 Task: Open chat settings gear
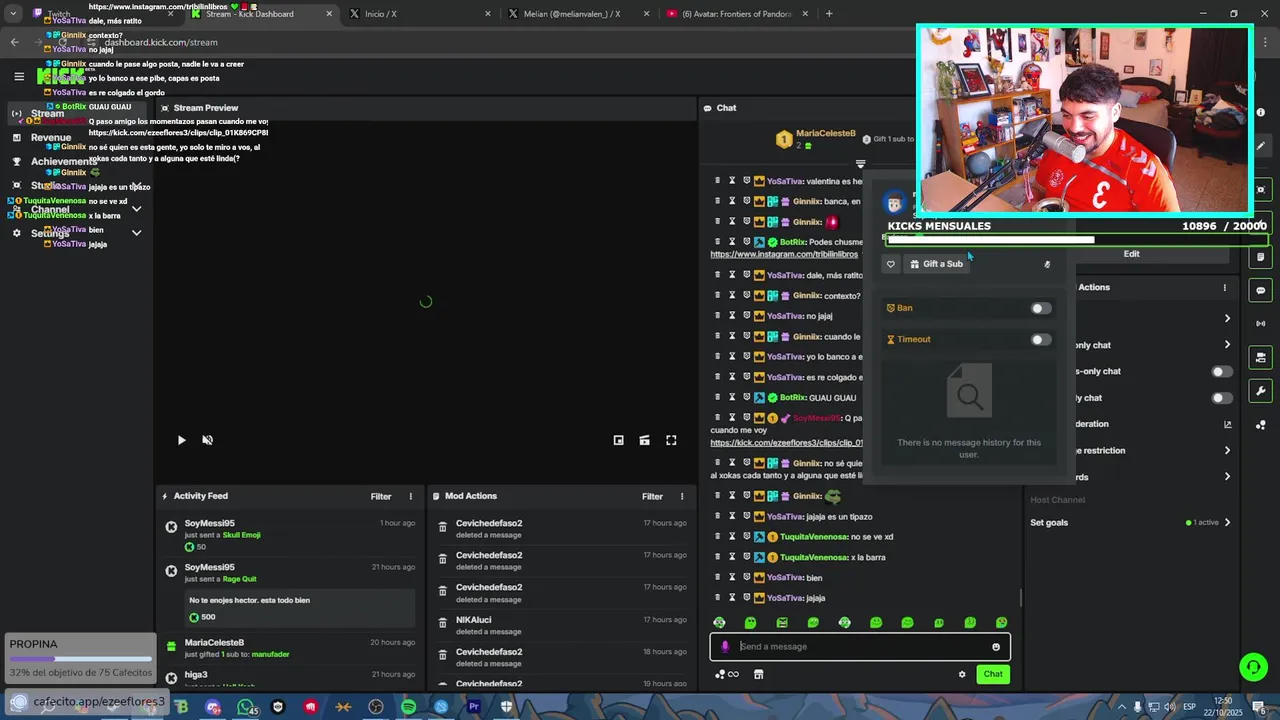point(962,674)
